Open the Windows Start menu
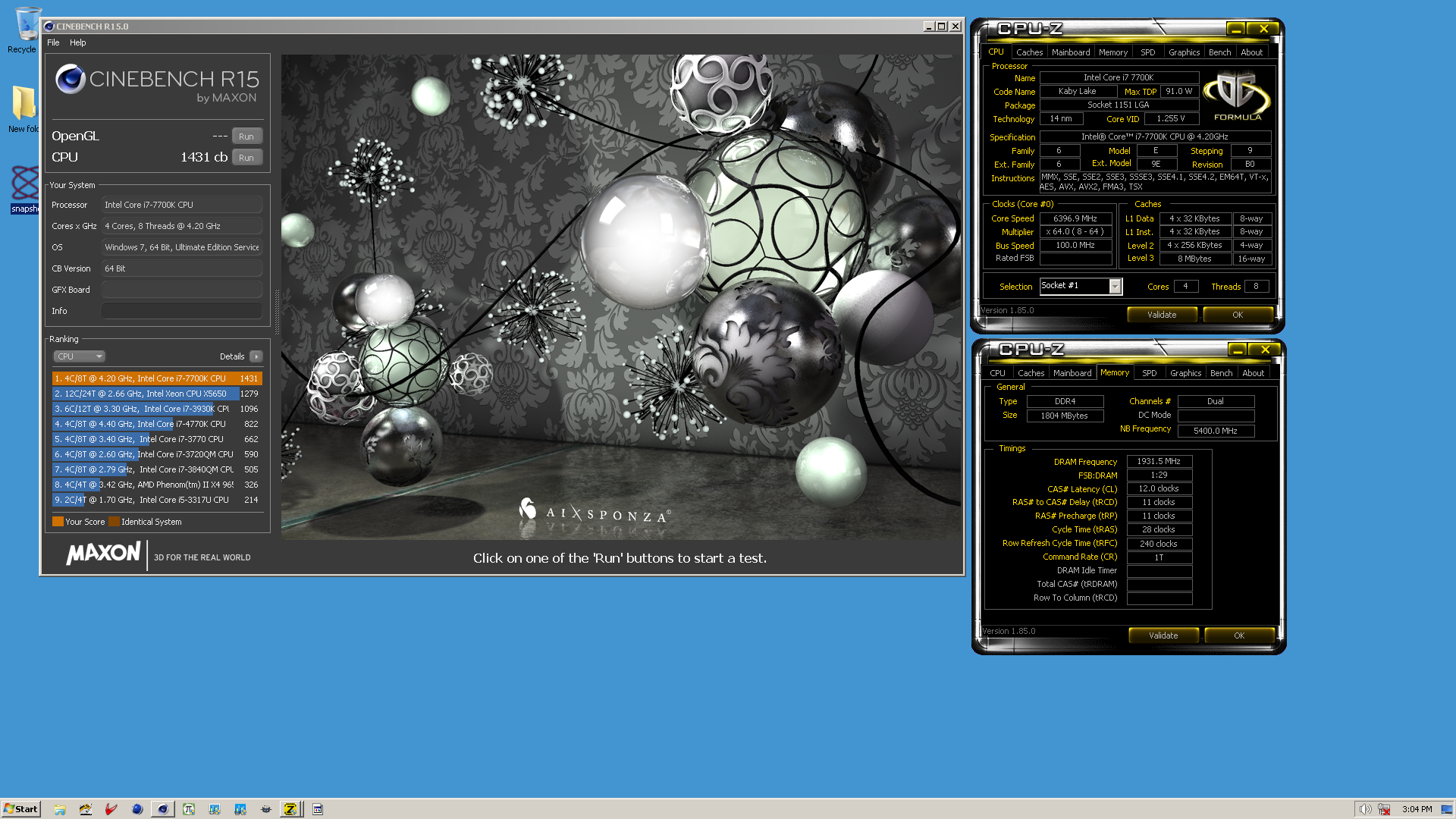The width and height of the screenshot is (1456, 819). point(20,809)
